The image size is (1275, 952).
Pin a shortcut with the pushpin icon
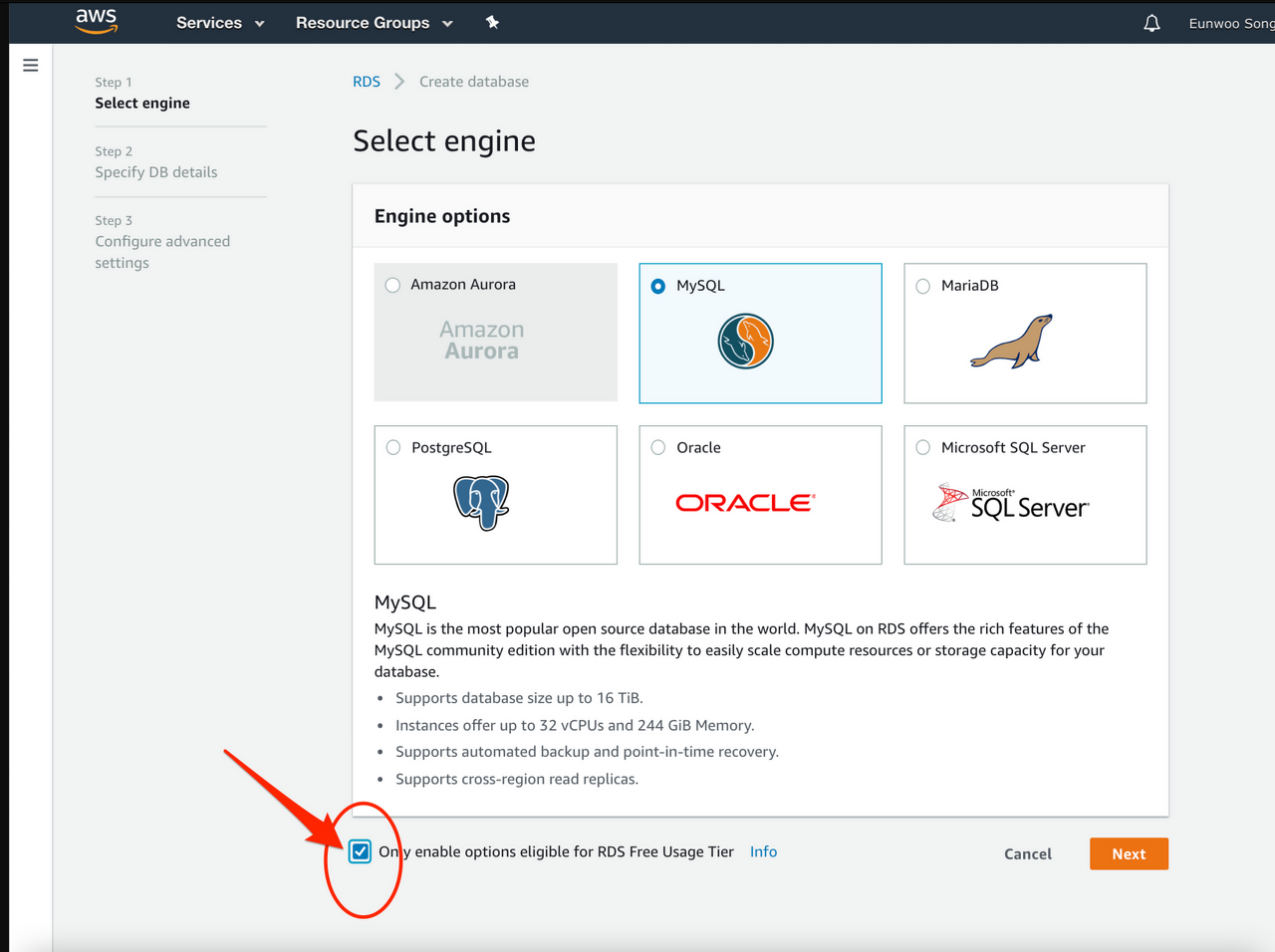click(492, 22)
